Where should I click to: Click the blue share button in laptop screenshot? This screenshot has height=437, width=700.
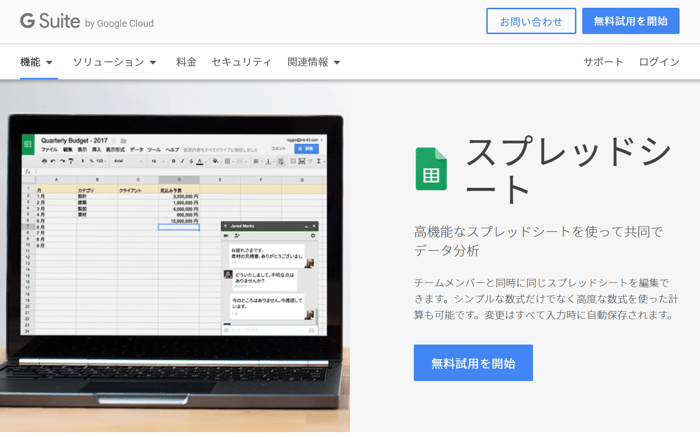point(306,149)
